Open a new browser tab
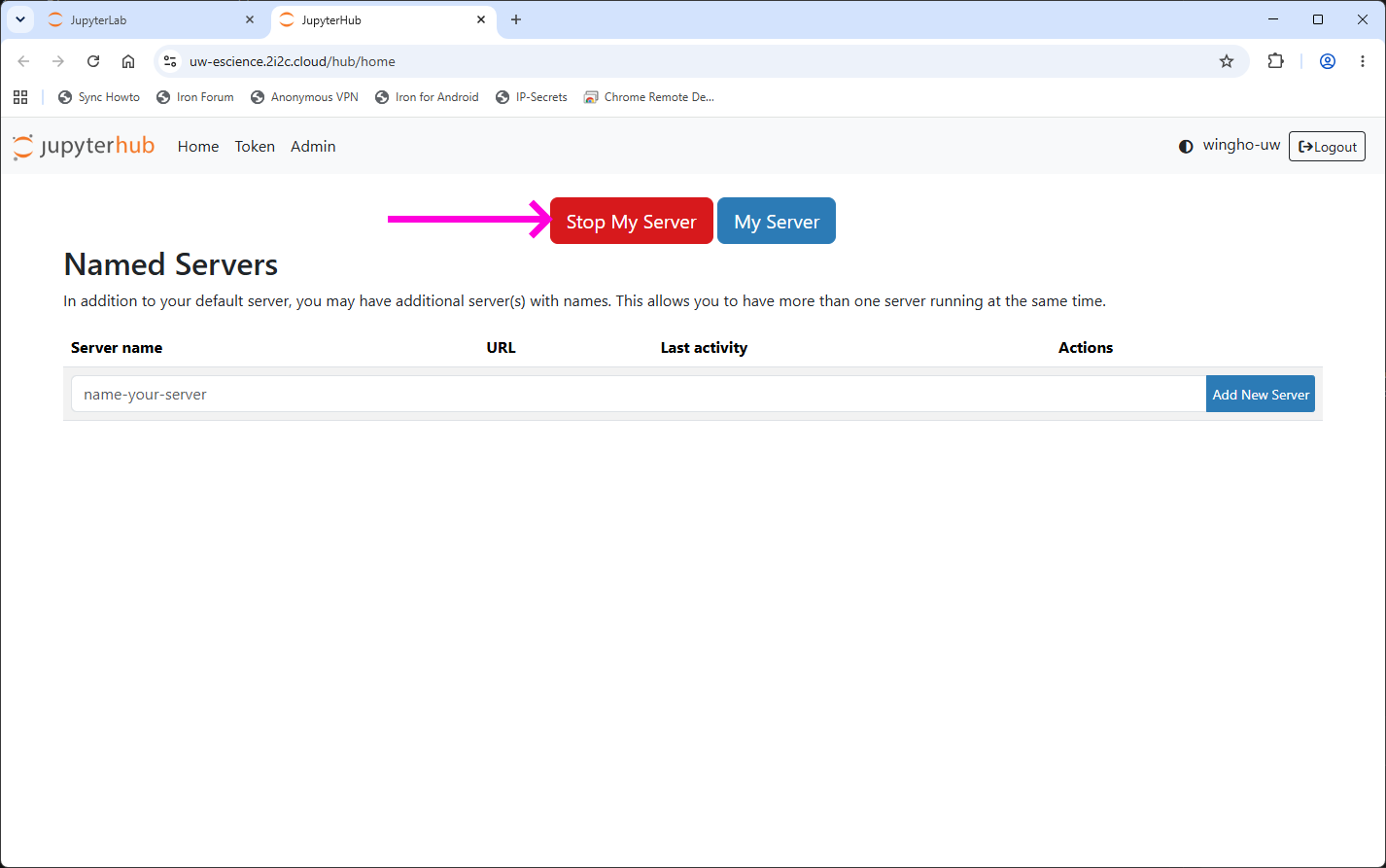Screen dimensions: 1386x868 pyautogui.click(x=516, y=19)
